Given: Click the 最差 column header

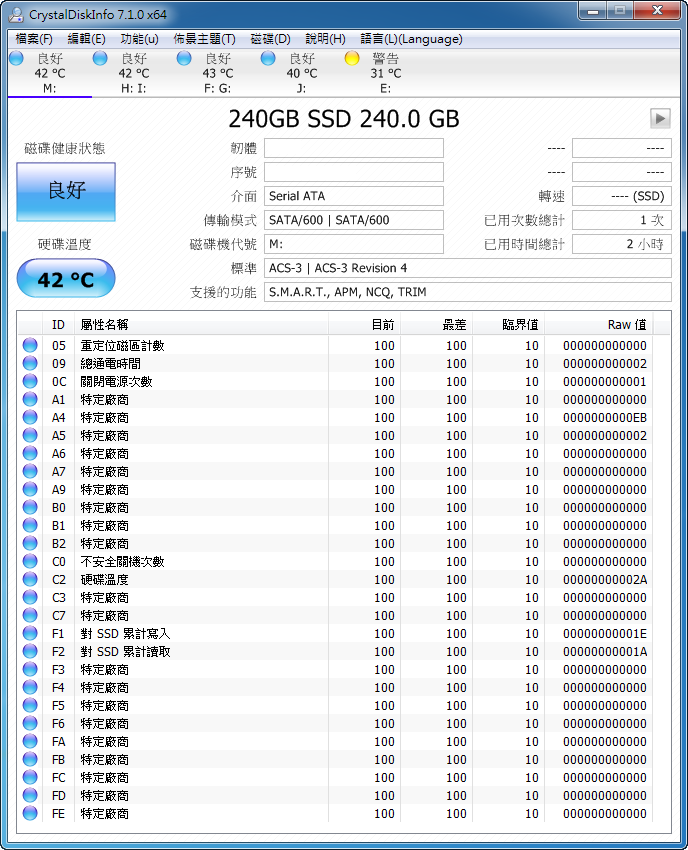Looking at the screenshot, I should 436,325.
